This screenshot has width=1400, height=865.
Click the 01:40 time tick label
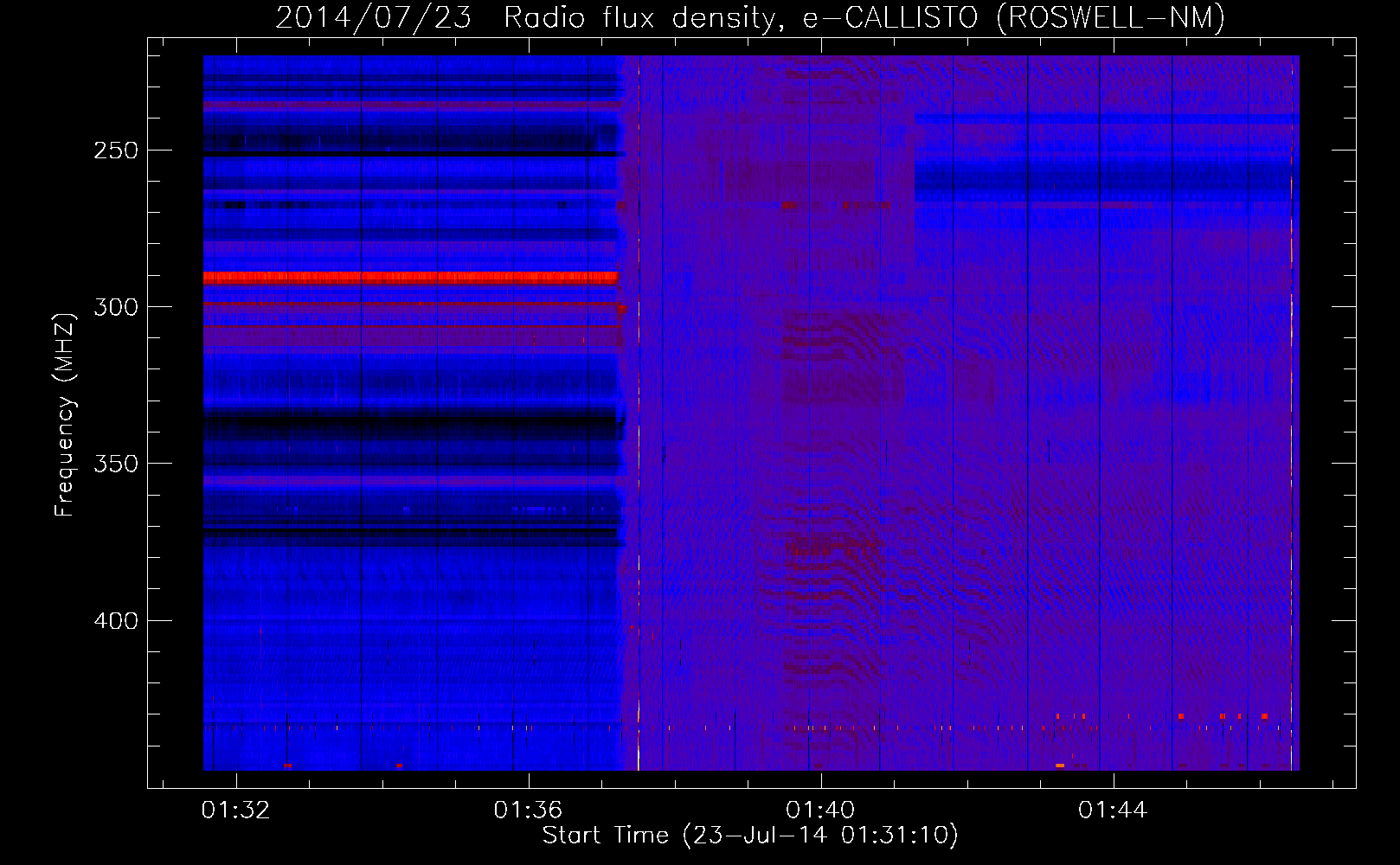[820, 810]
